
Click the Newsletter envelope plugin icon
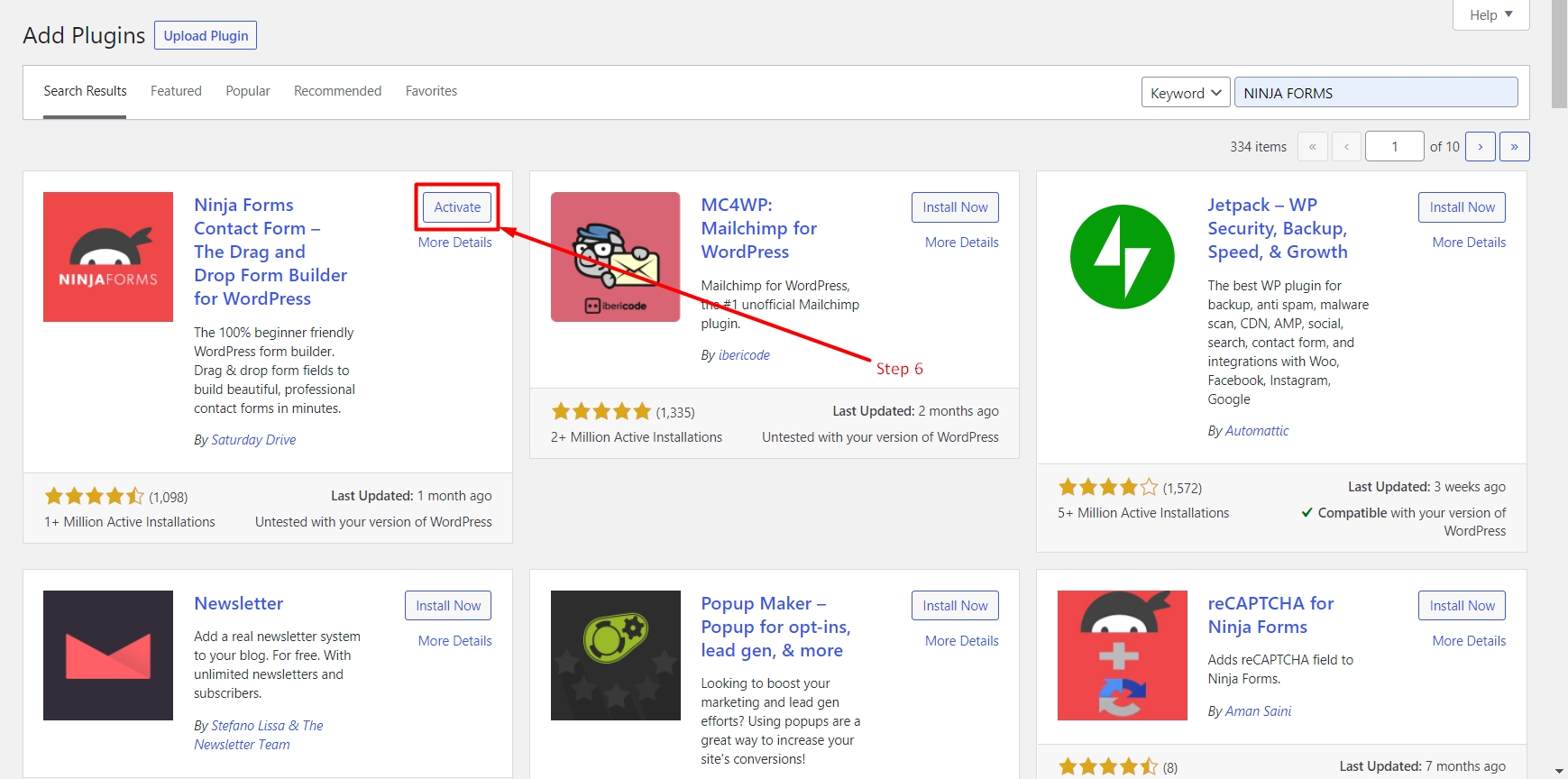(x=108, y=655)
